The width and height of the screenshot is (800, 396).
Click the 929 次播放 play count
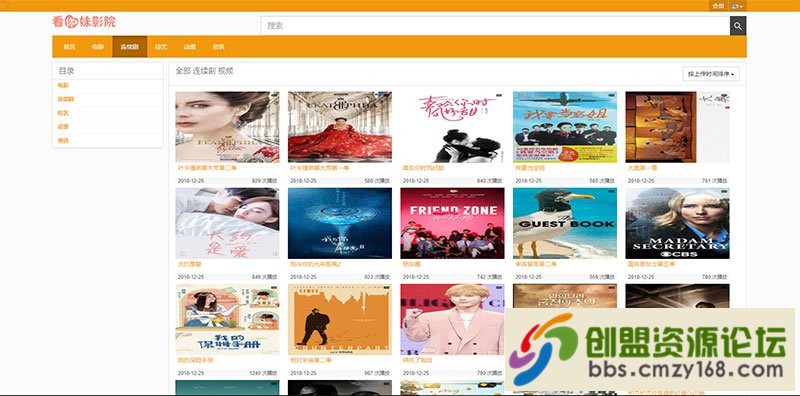[x=264, y=181]
